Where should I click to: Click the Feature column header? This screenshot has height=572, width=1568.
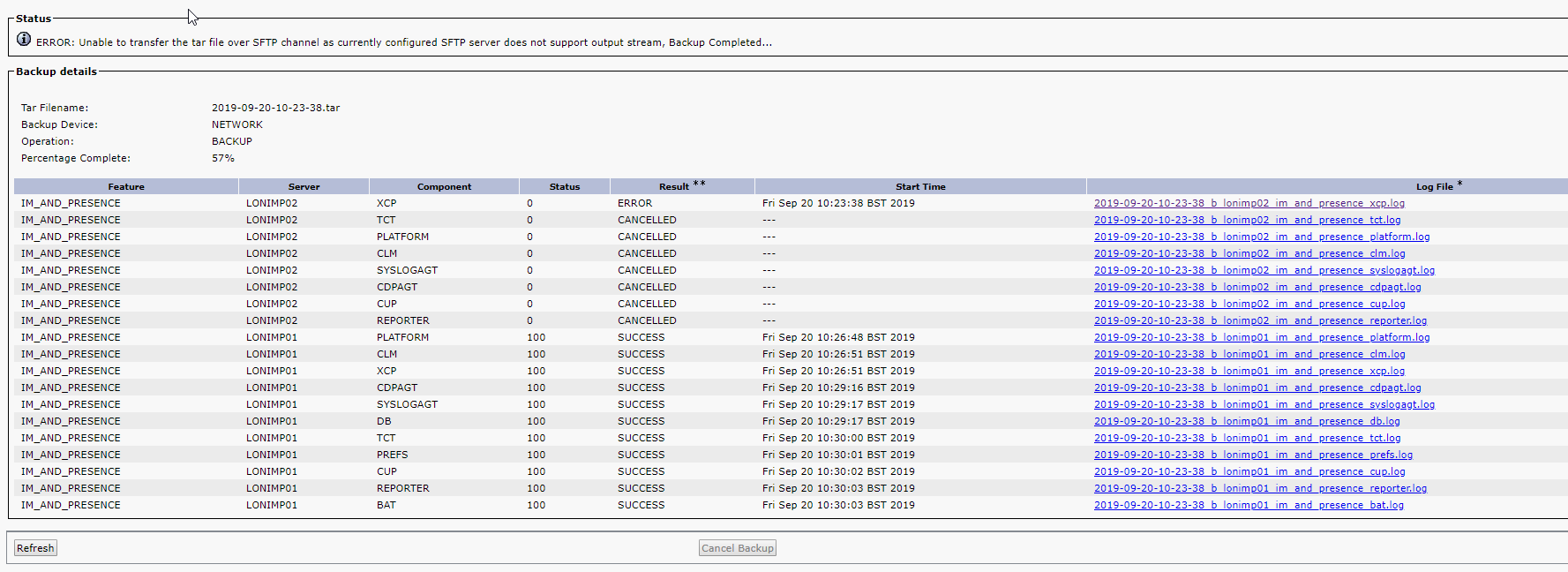[x=126, y=186]
